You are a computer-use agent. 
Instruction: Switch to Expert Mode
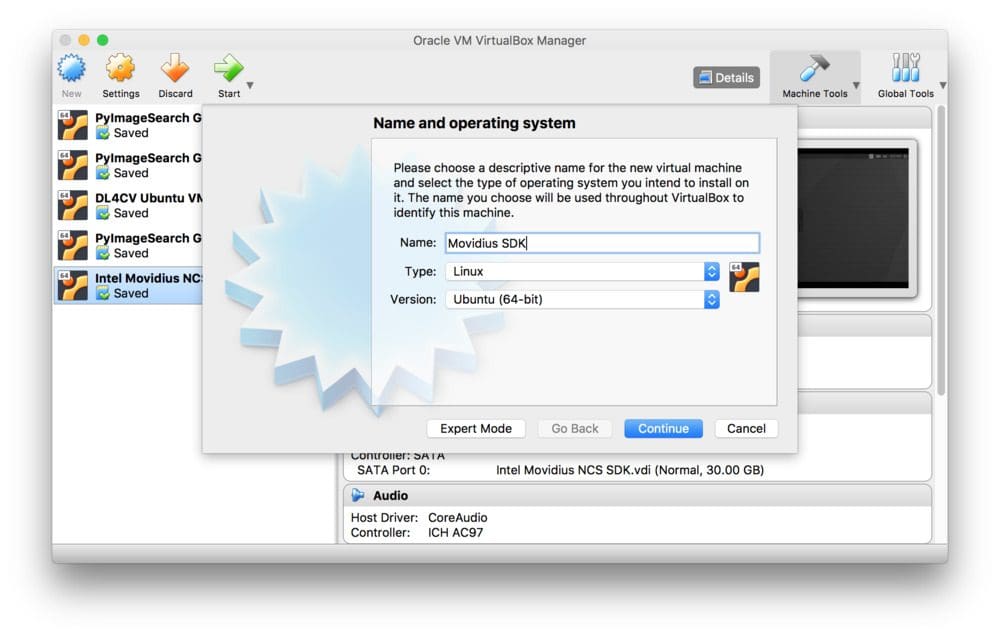click(476, 428)
